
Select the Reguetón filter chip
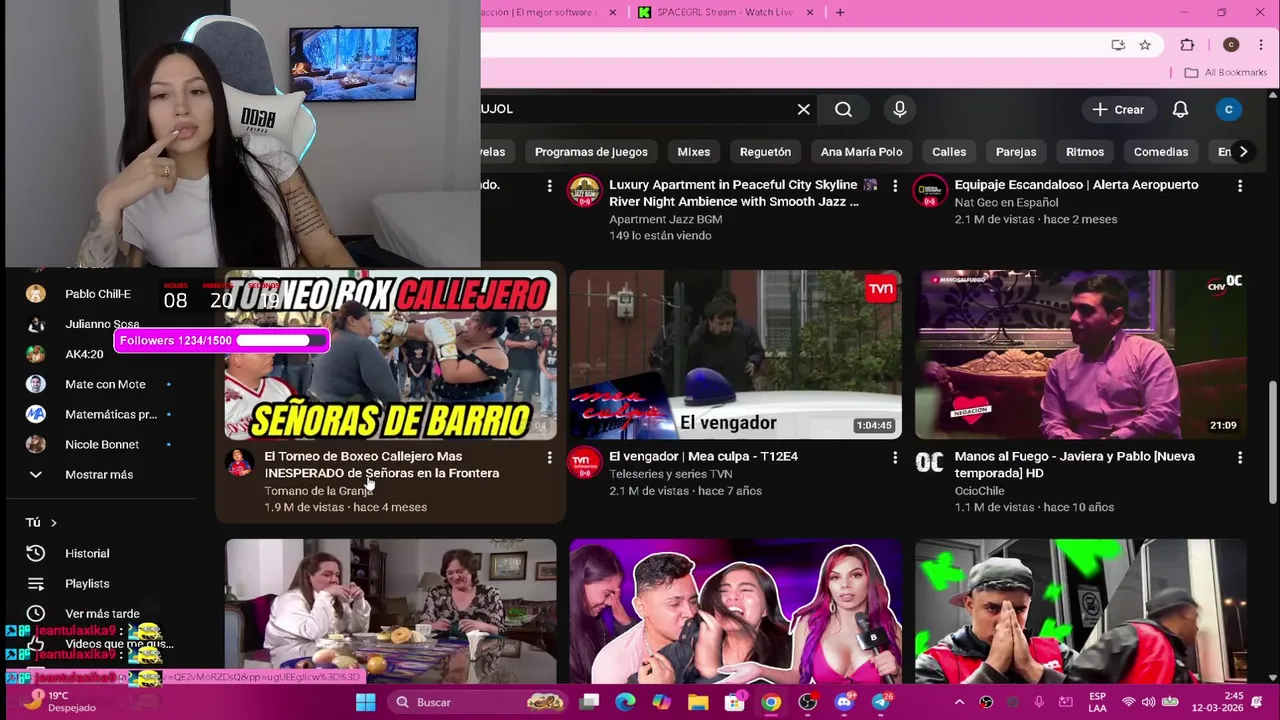[x=765, y=152]
